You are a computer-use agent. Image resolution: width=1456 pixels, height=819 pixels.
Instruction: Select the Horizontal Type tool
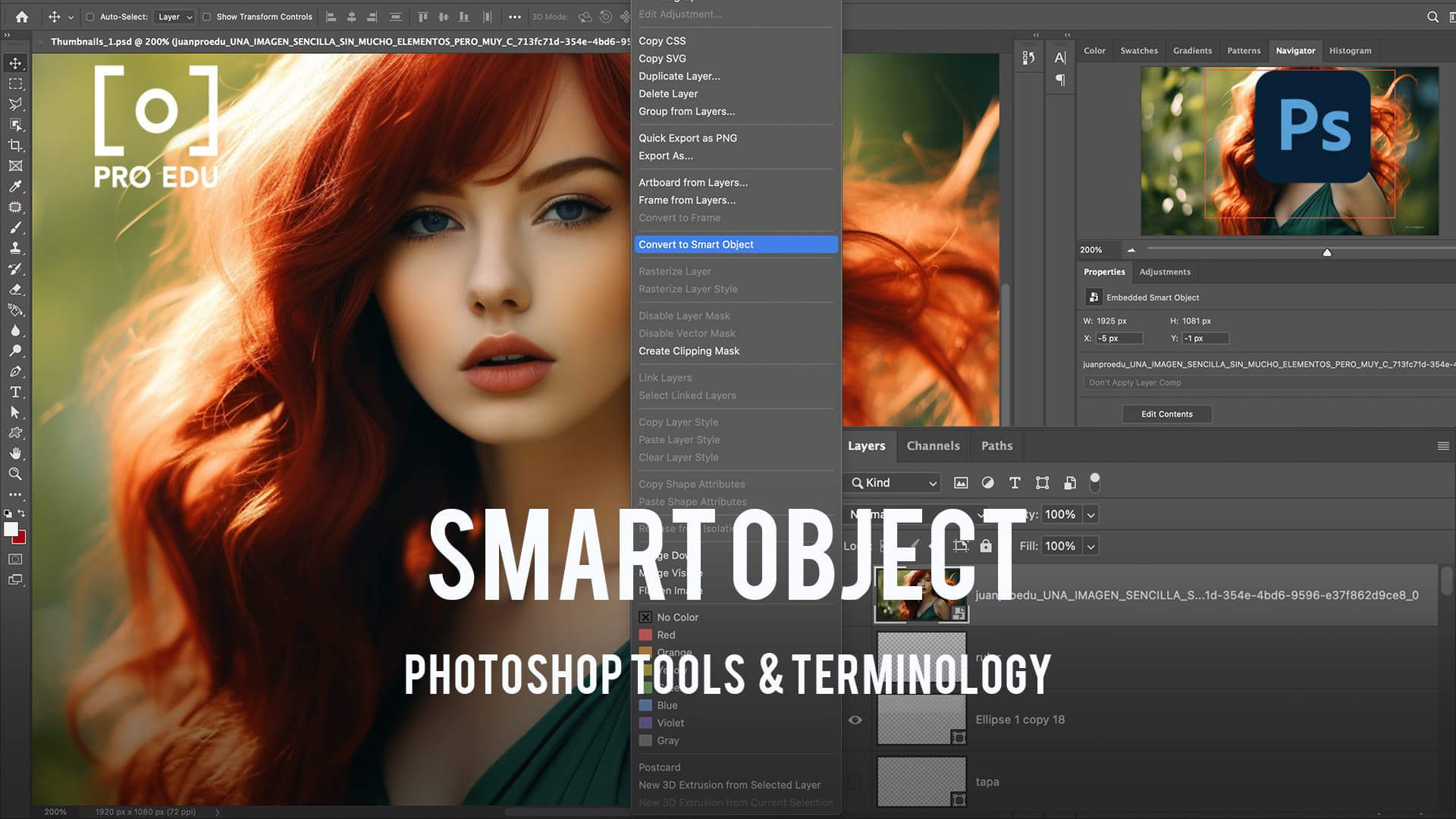click(x=15, y=392)
